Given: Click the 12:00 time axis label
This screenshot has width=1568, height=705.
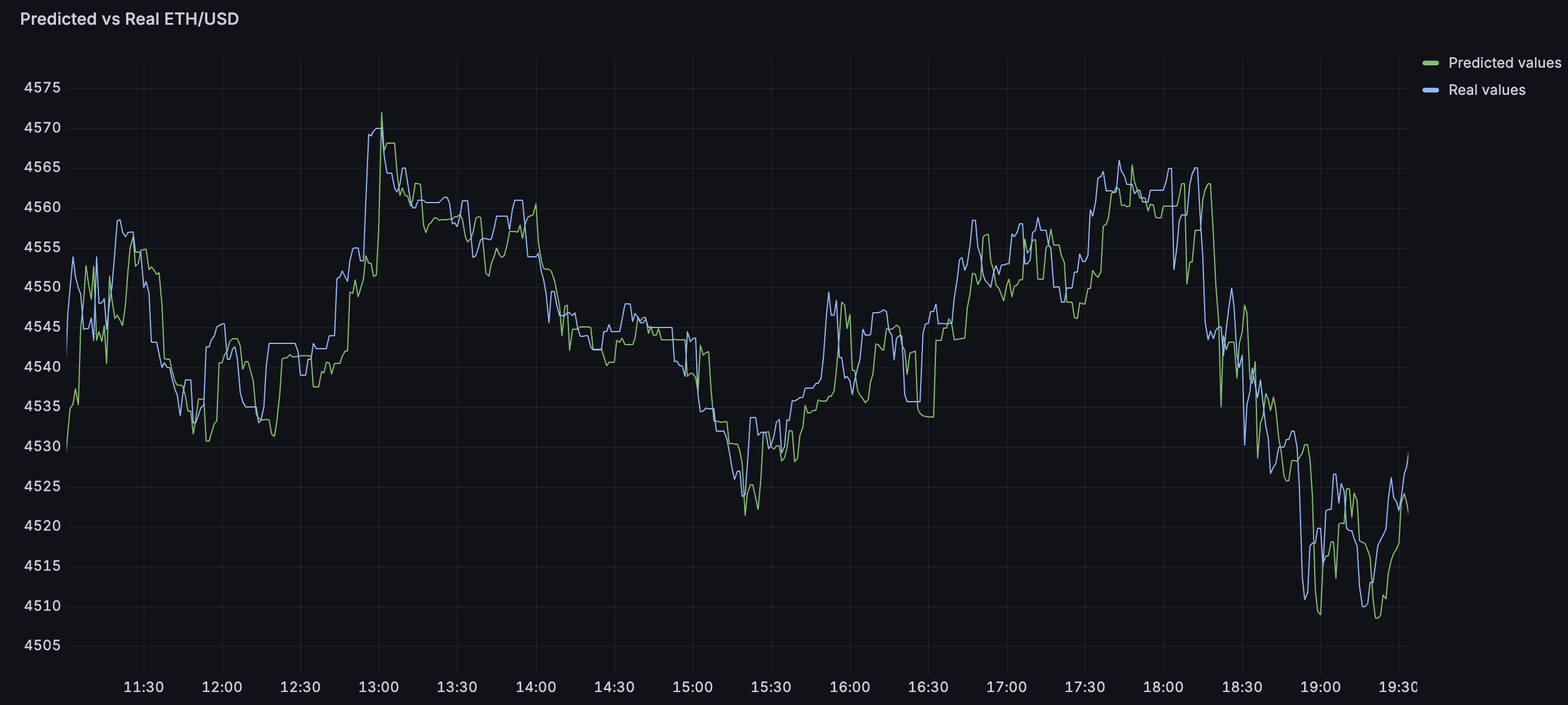Looking at the screenshot, I should (221, 687).
